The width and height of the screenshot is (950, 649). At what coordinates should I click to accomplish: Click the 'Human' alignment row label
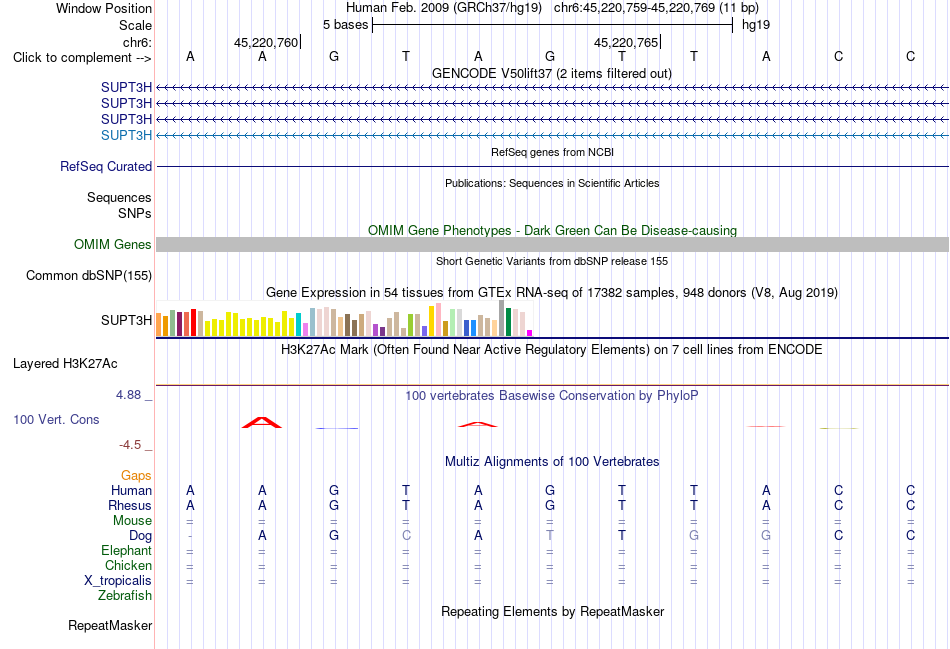(x=131, y=490)
